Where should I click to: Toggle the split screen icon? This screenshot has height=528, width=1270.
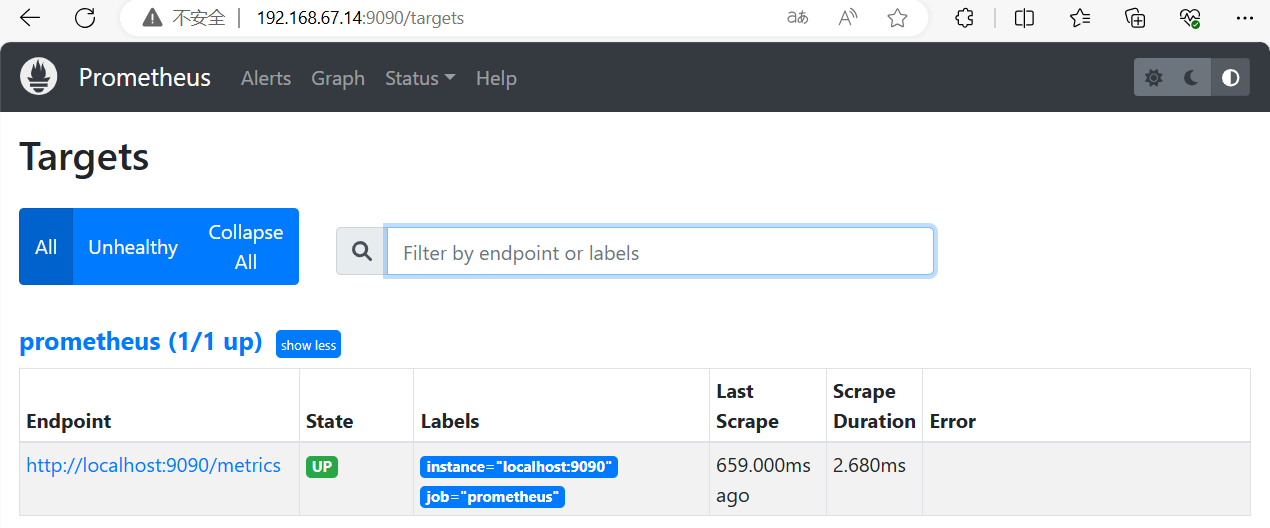(x=1024, y=18)
